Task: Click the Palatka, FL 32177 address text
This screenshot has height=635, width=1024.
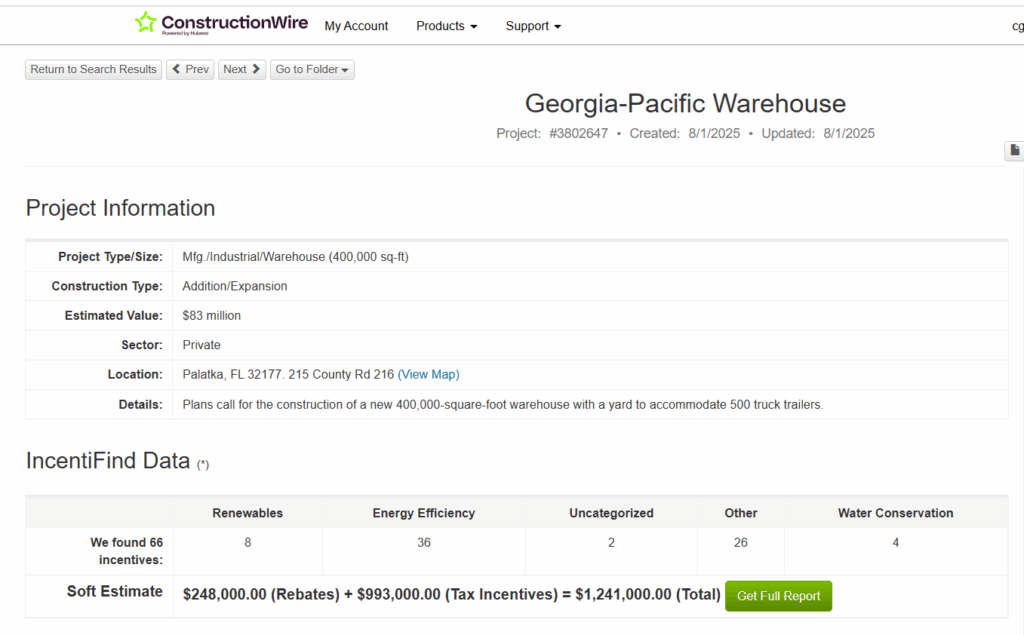Action: coord(288,374)
